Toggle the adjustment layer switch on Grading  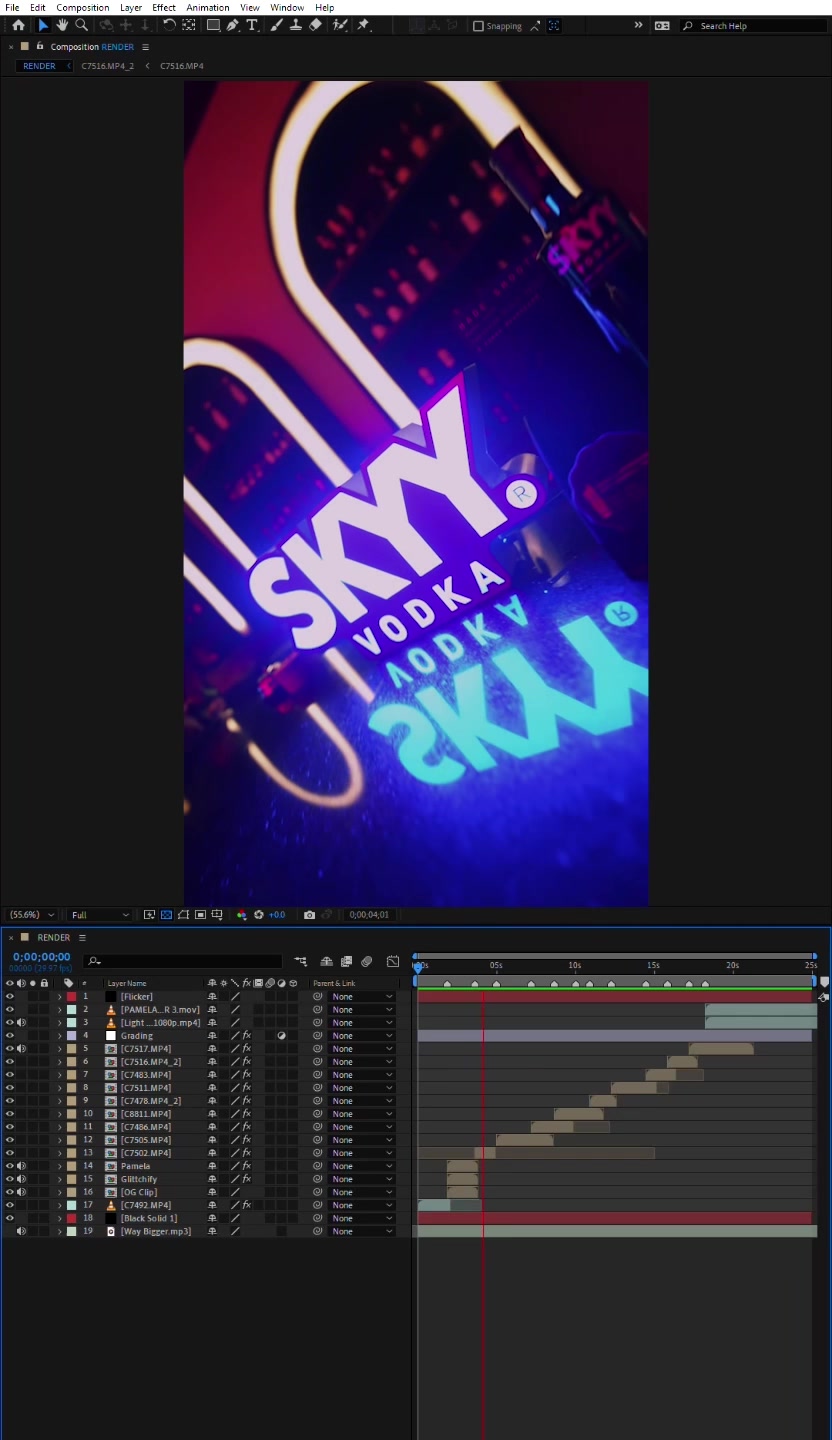point(282,1036)
